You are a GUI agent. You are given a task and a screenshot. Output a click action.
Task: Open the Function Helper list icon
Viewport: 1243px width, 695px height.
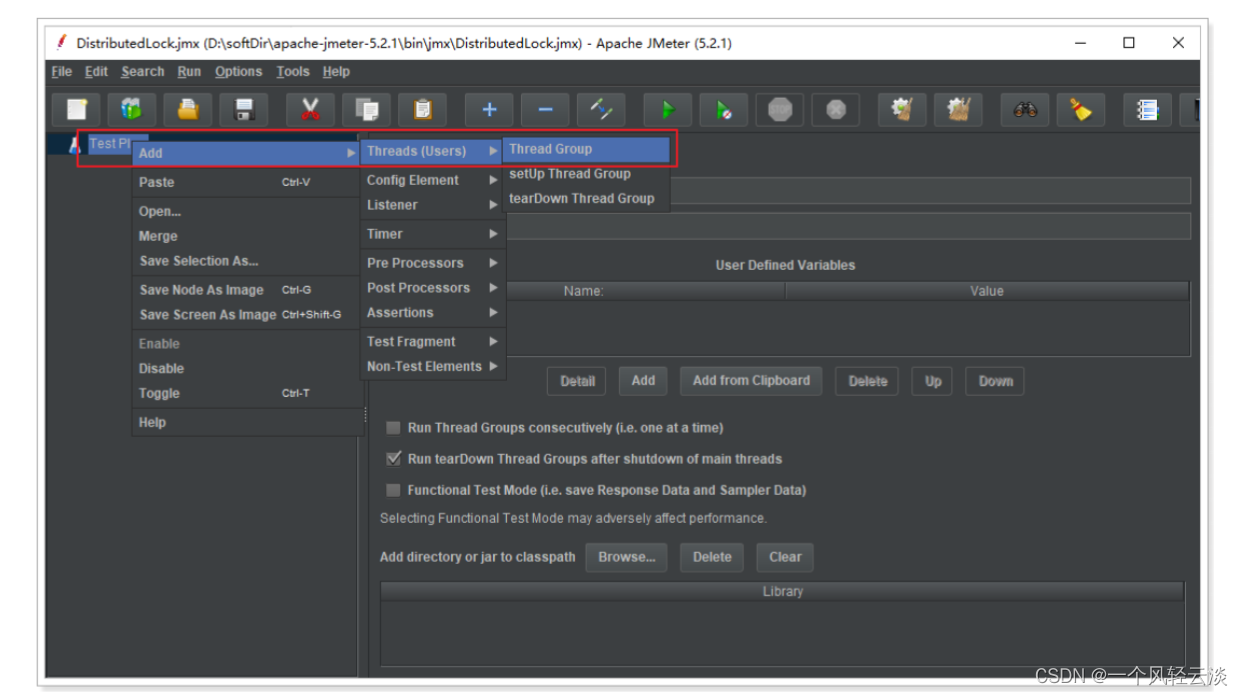[x=1147, y=109]
